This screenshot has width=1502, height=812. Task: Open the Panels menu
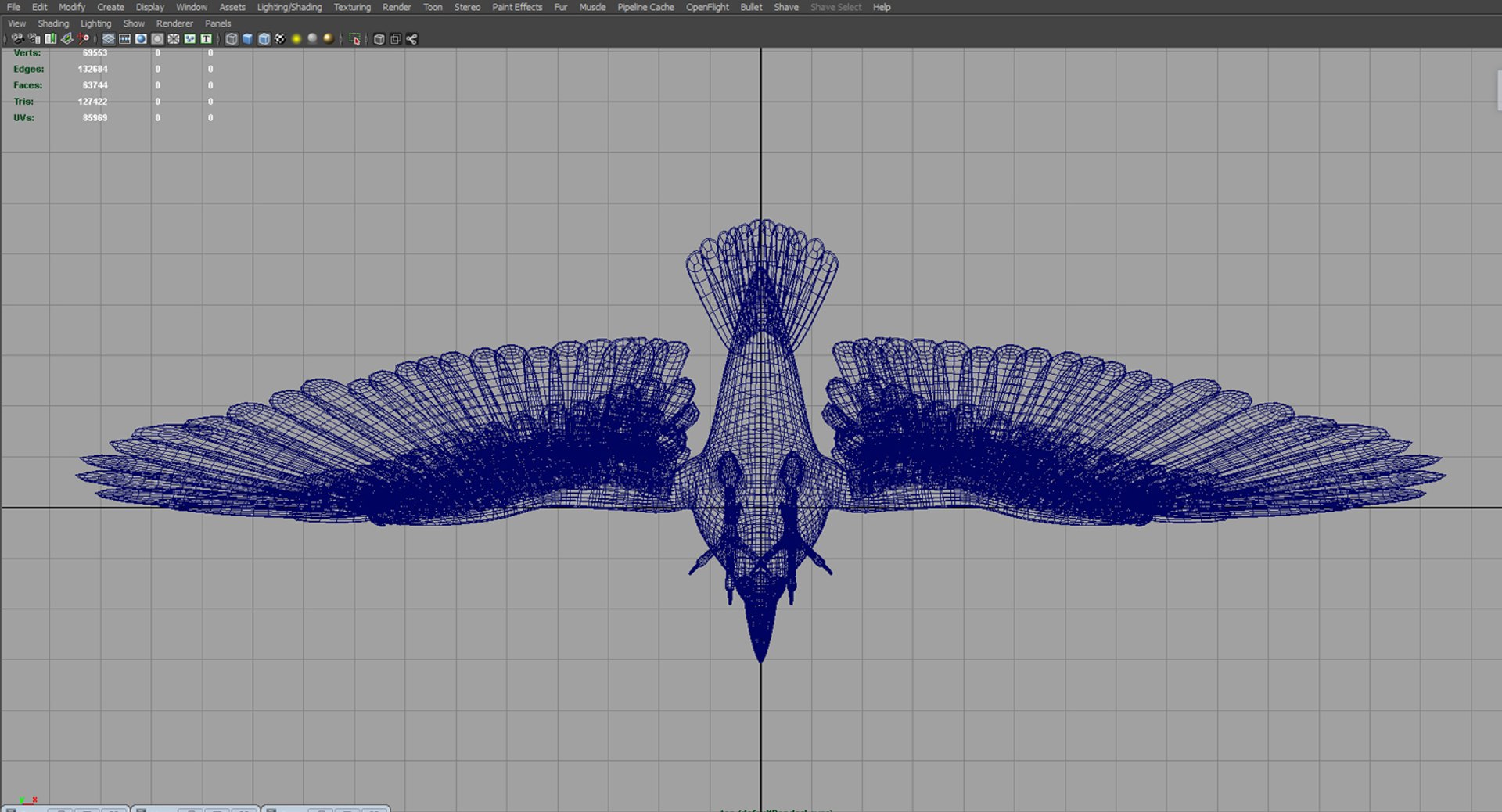point(218,23)
